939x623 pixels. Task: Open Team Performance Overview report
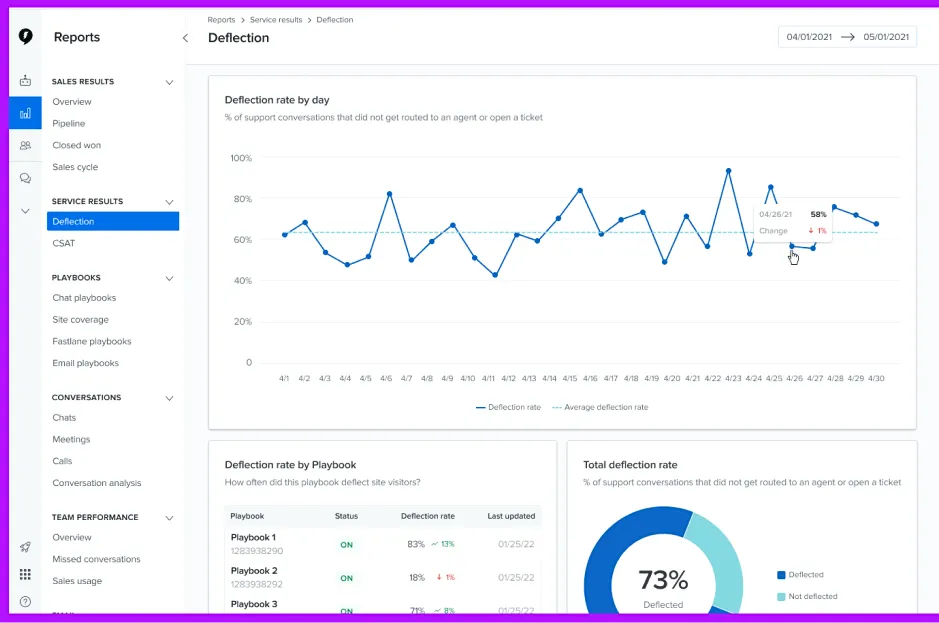[x=72, y=537]
